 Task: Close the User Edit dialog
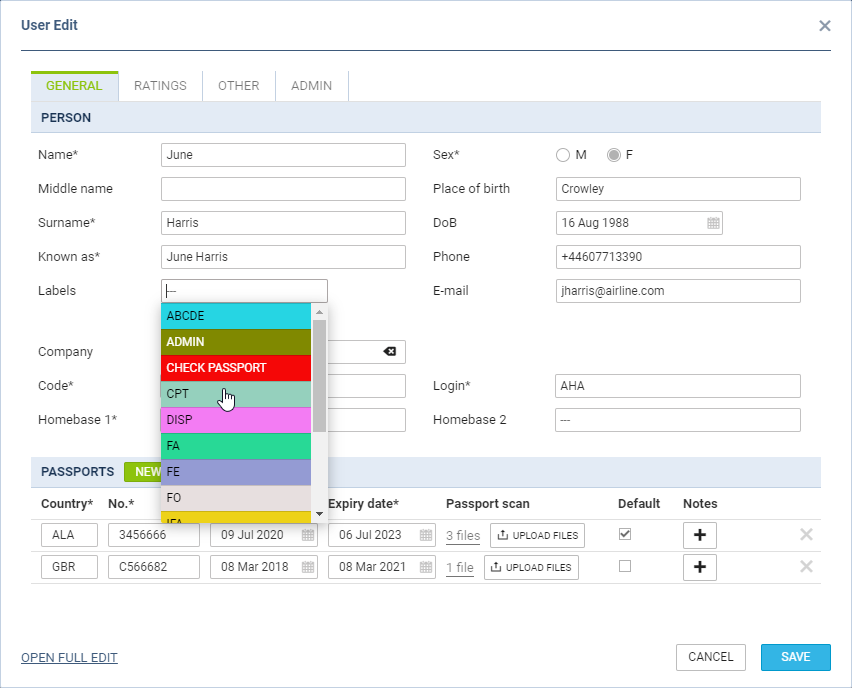[x=824, y=26]
